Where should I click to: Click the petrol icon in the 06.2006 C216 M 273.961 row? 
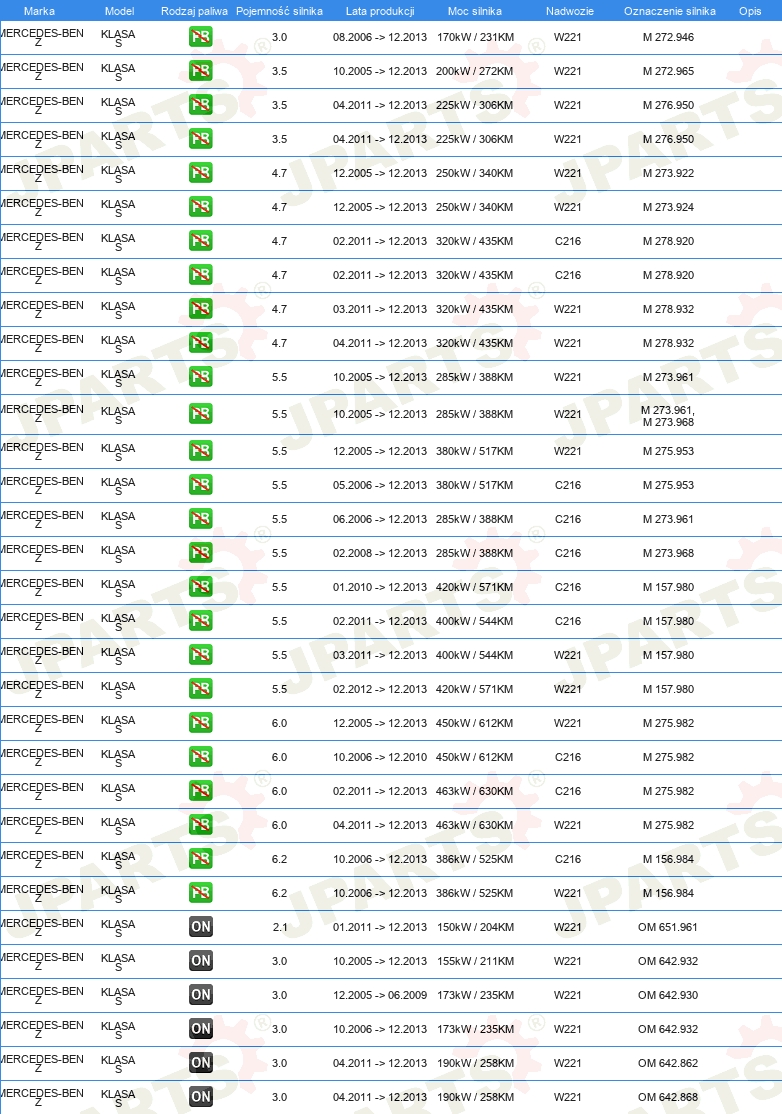tap(201, 519)
